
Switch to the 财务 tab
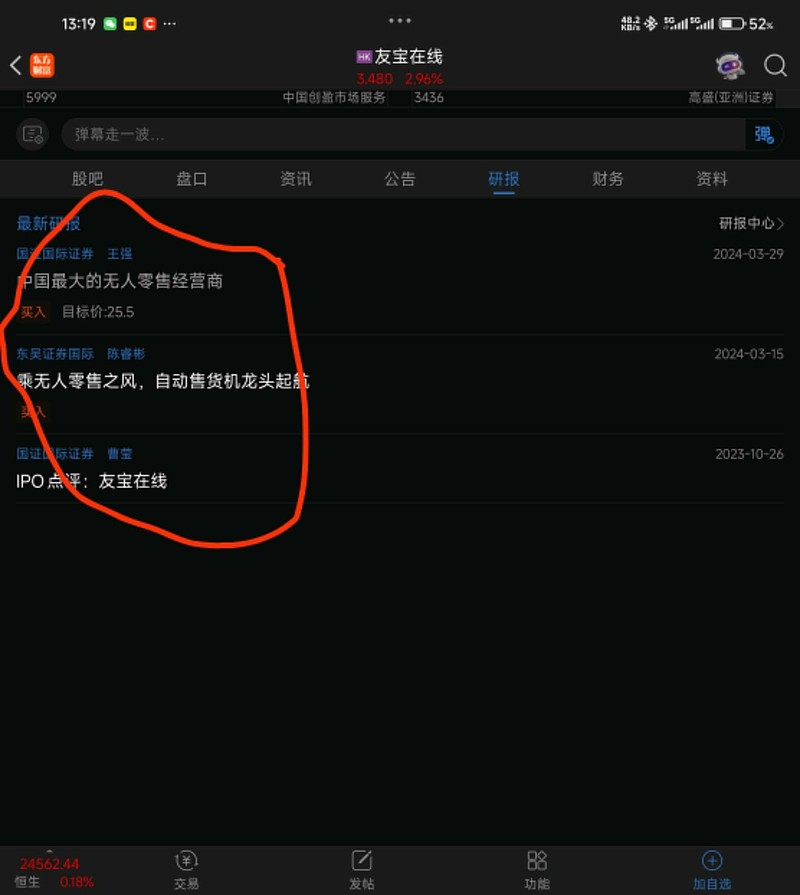608,179
